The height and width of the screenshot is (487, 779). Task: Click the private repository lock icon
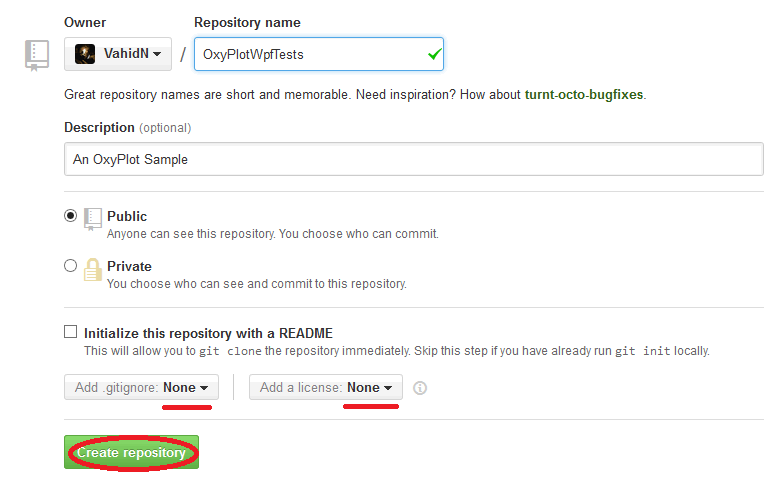93,270
